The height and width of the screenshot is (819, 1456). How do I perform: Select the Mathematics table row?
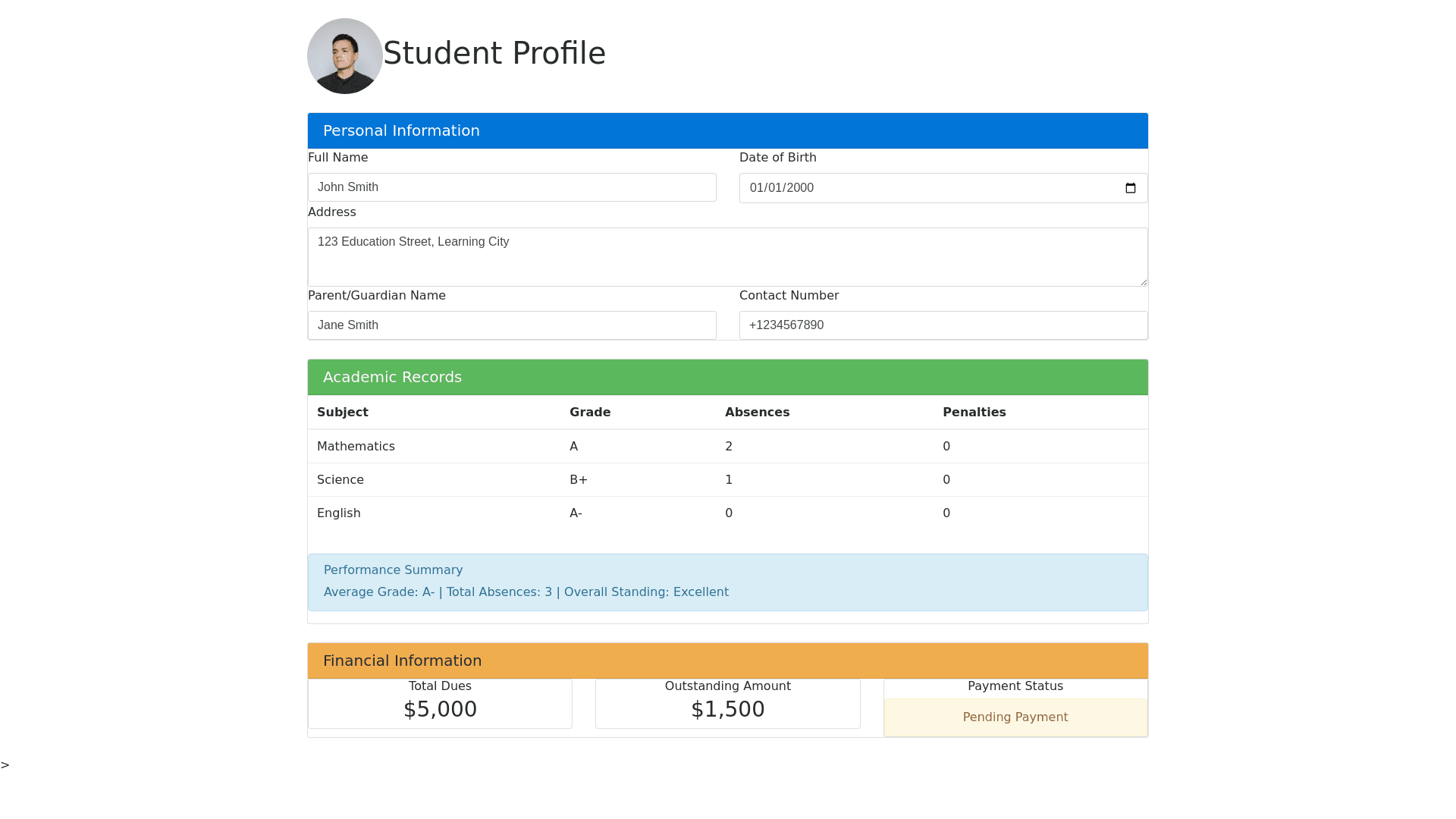(x=727, y=447)
